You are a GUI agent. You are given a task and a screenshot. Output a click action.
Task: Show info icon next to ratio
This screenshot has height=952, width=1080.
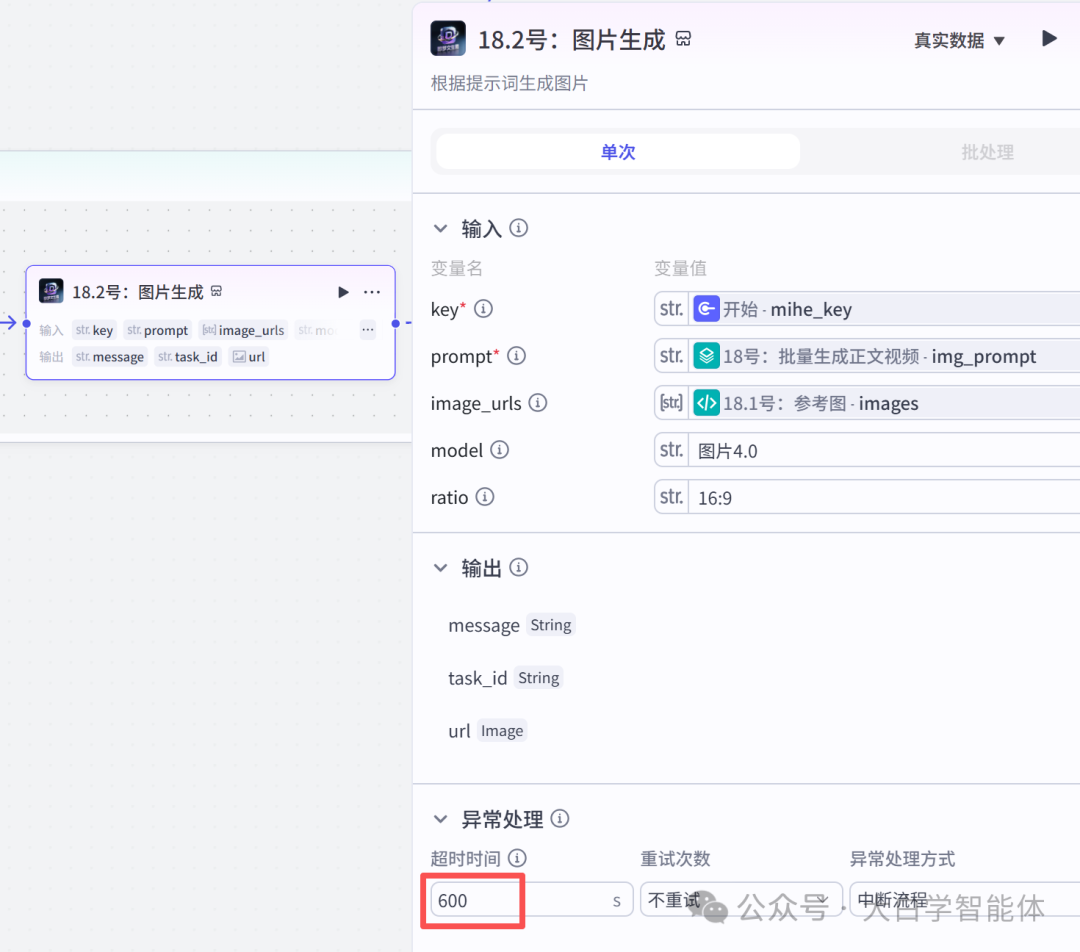pyautogui.click(x=485, y=497)
